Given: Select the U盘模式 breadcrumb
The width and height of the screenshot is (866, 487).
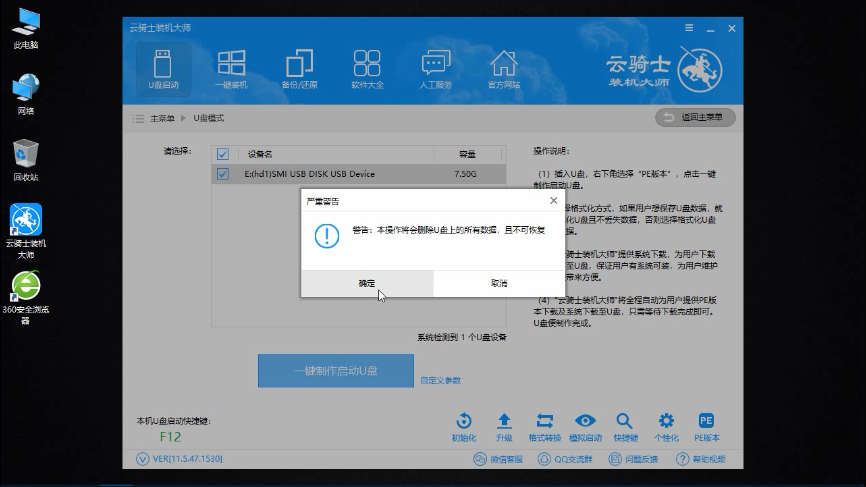Looking at the screenshot, I should coord(209,118).
